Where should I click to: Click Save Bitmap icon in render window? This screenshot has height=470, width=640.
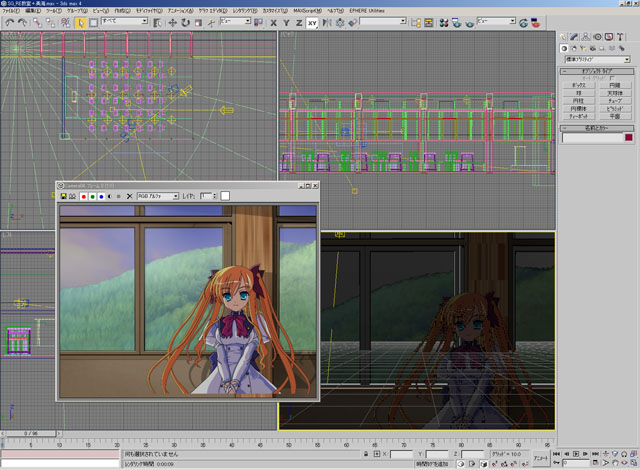pyautogui.click(x=63, y=197)
